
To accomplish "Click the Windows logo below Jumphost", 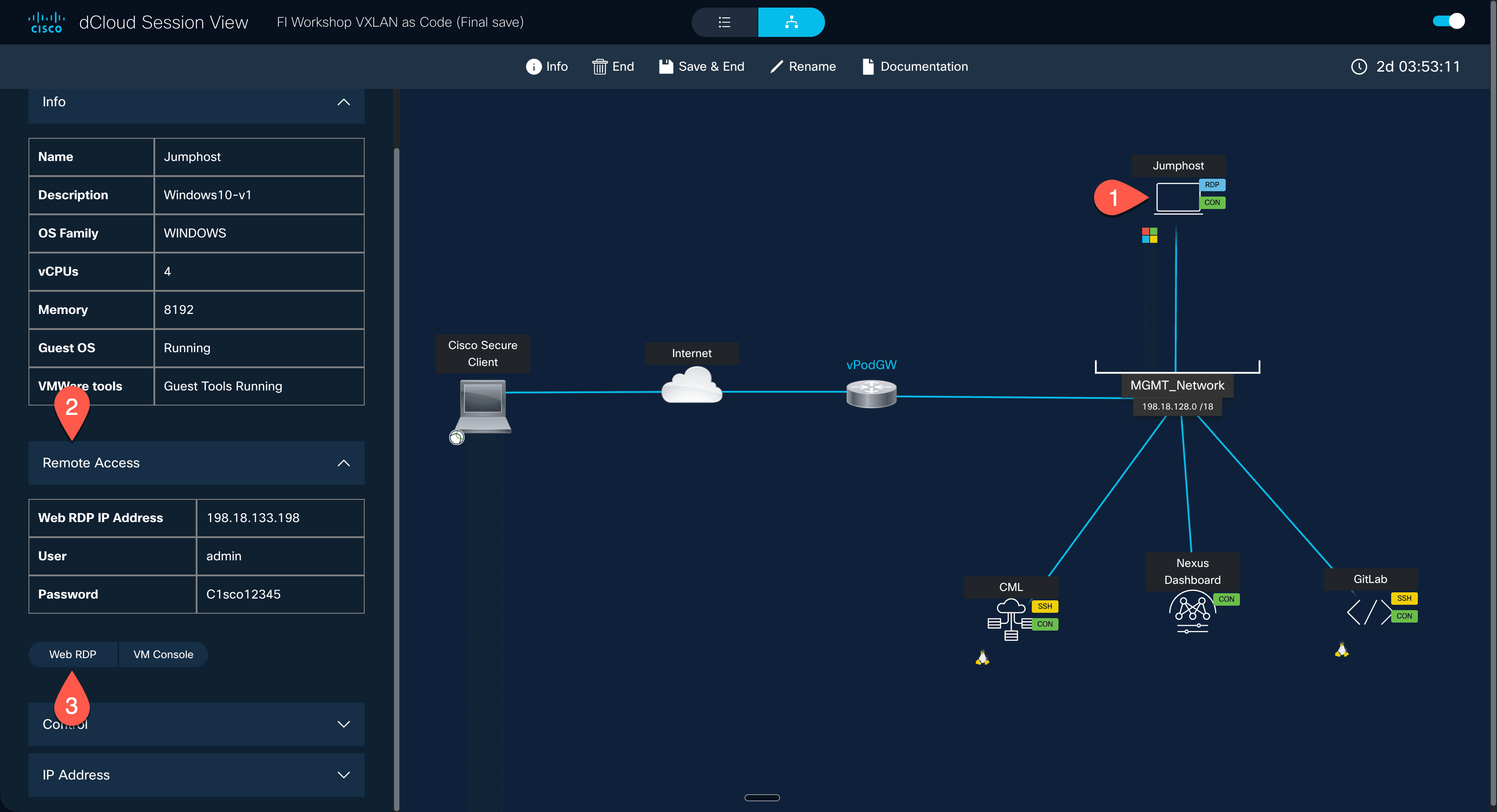I will (x=1149, y=235).
